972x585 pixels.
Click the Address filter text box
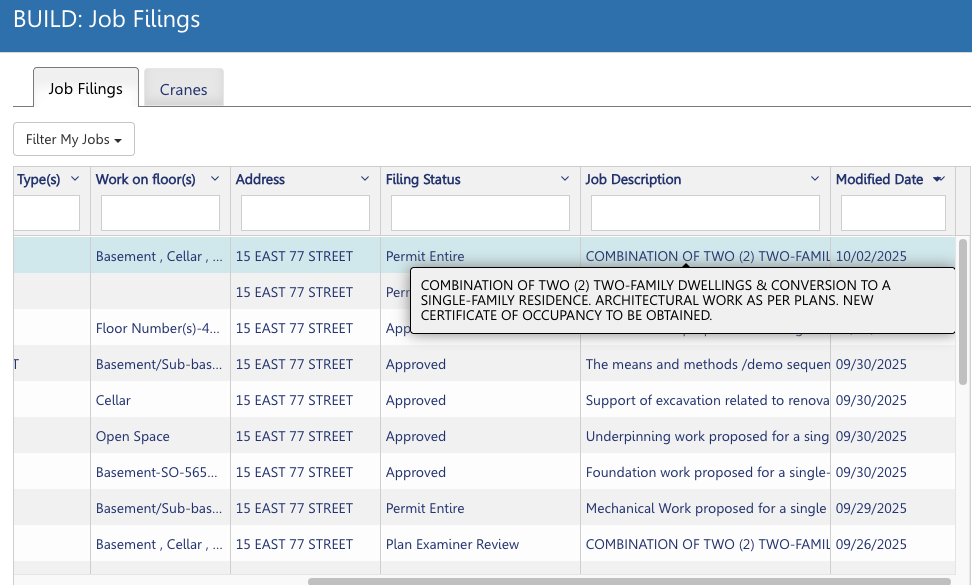(x=305, y=213)
